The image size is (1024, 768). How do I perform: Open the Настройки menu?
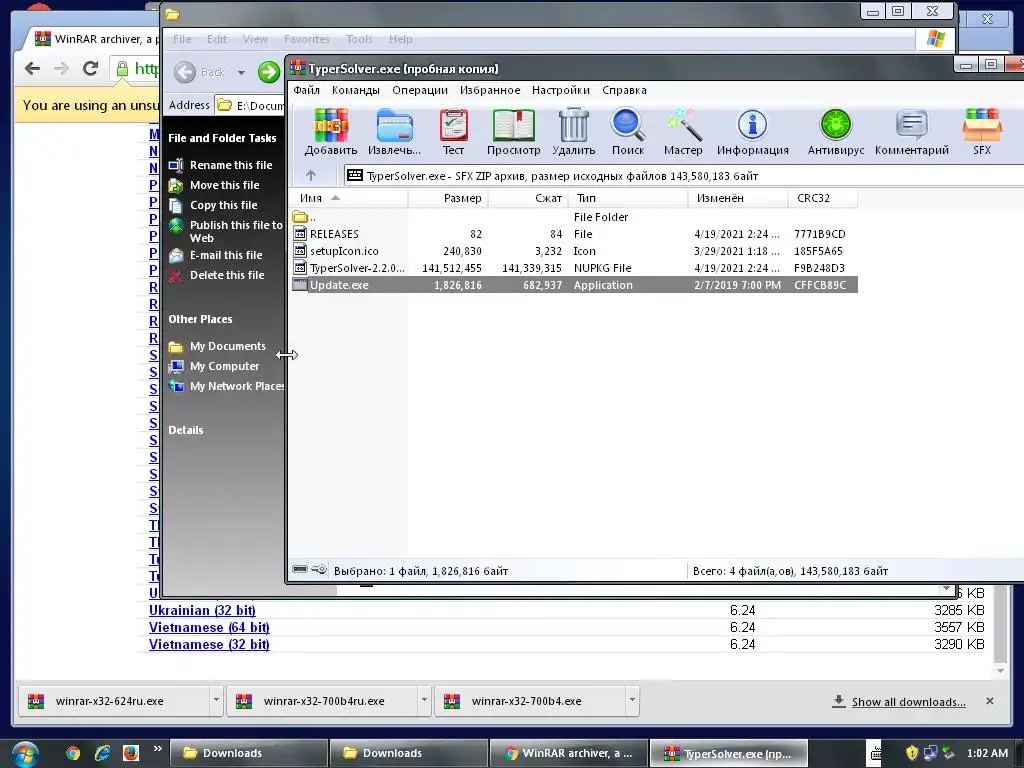(x=560, y=90)
